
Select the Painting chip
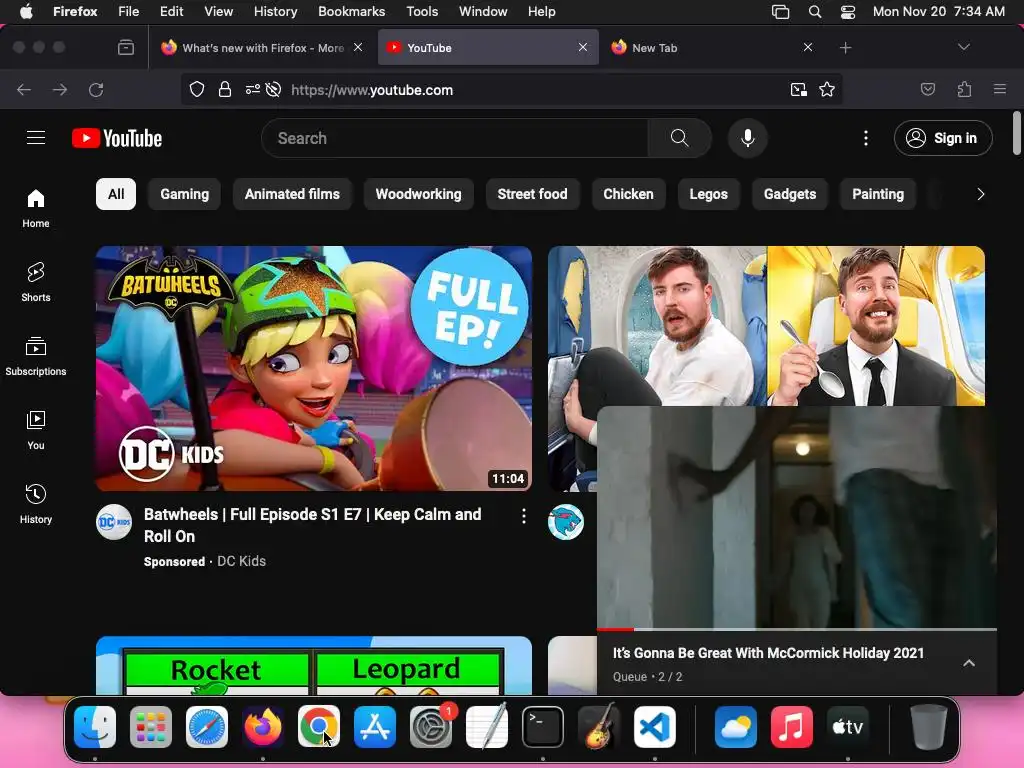tap(878, 194)
